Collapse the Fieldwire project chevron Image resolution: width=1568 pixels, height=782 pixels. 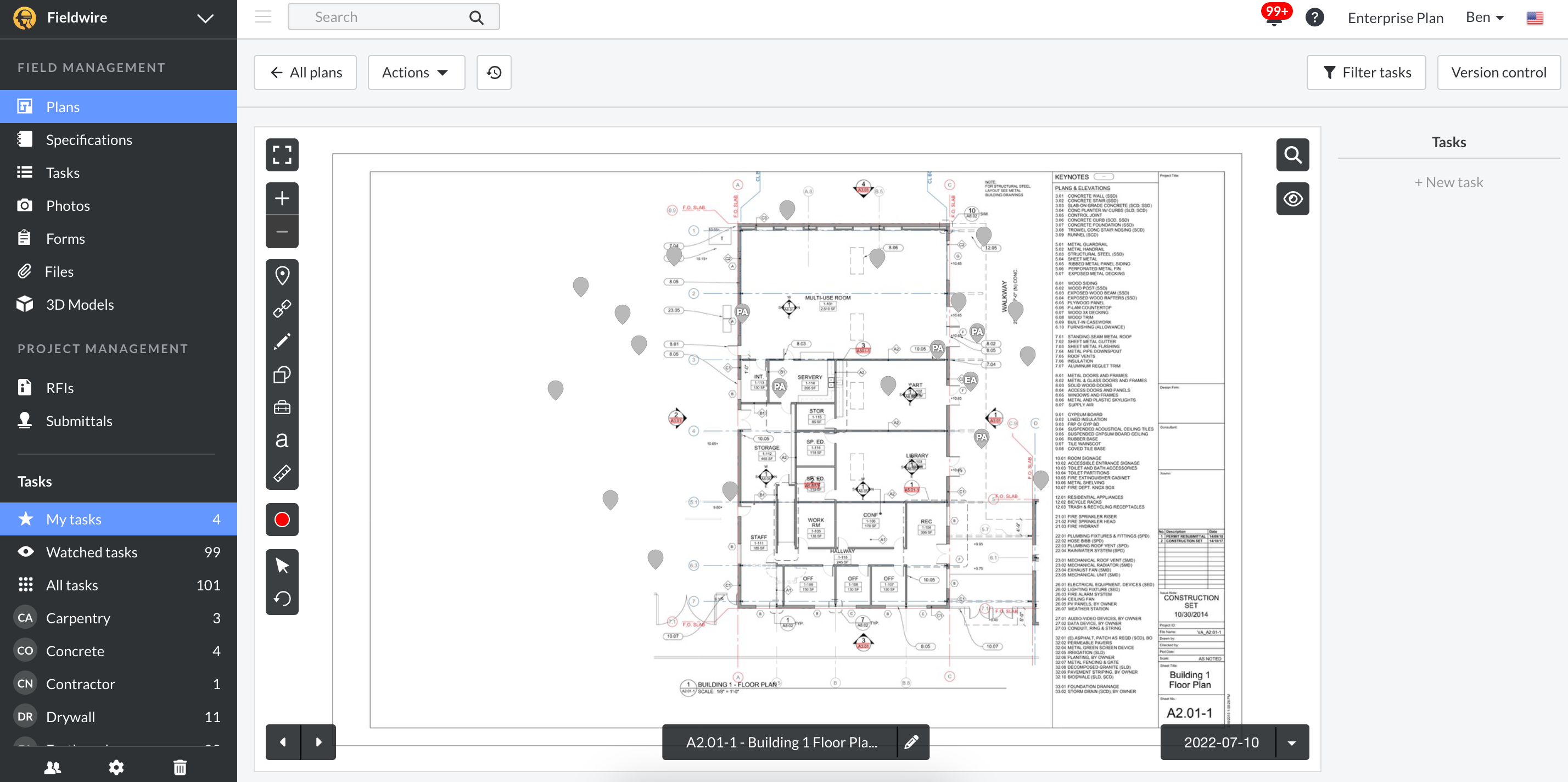point(205,18)
